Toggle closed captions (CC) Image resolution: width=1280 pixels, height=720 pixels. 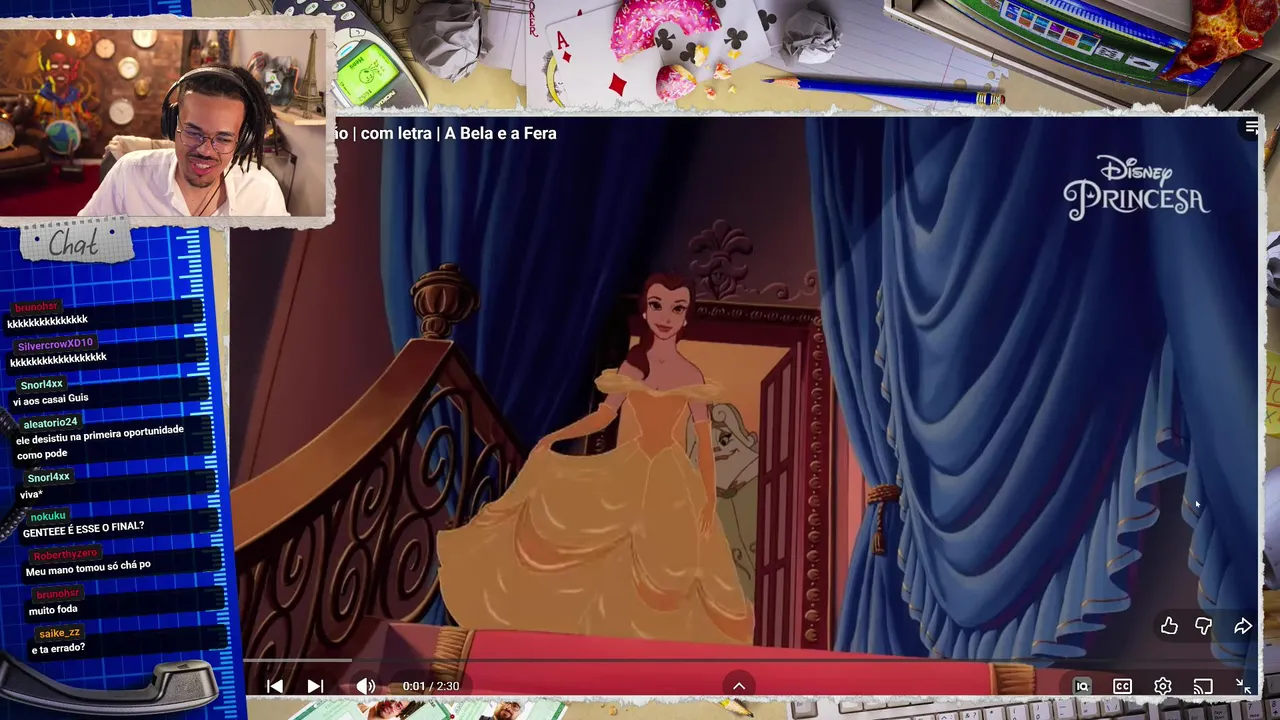(x=1122, y=686)
